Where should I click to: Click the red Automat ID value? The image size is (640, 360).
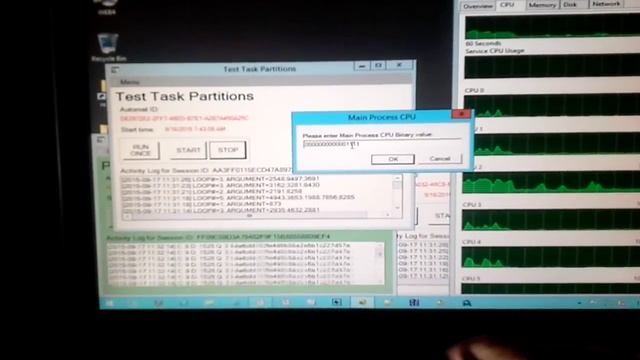click(184, 118)
